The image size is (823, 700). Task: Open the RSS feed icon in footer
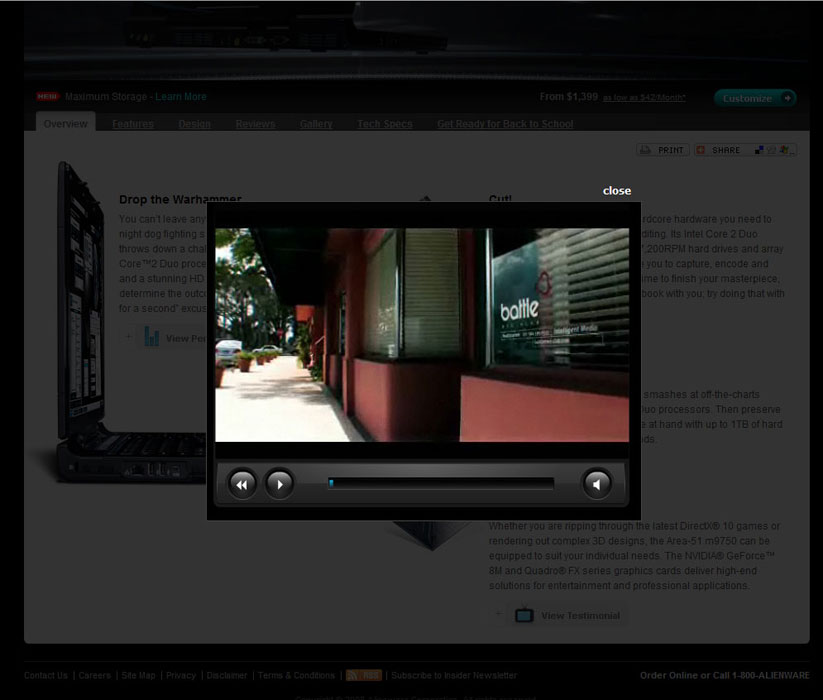[x=364, y=675]
